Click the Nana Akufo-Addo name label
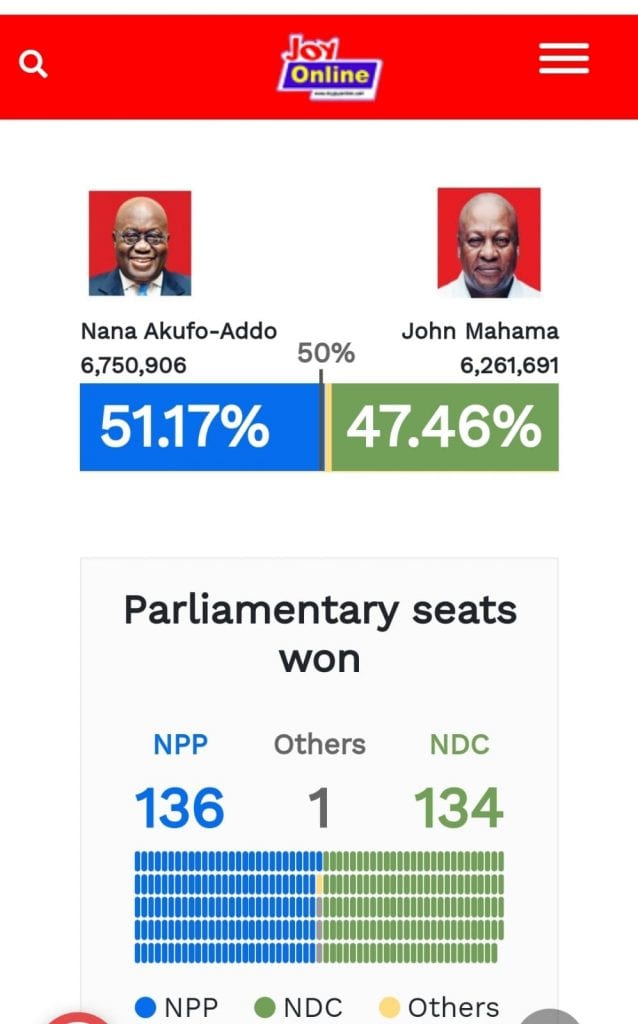 (x=178, y=331)
